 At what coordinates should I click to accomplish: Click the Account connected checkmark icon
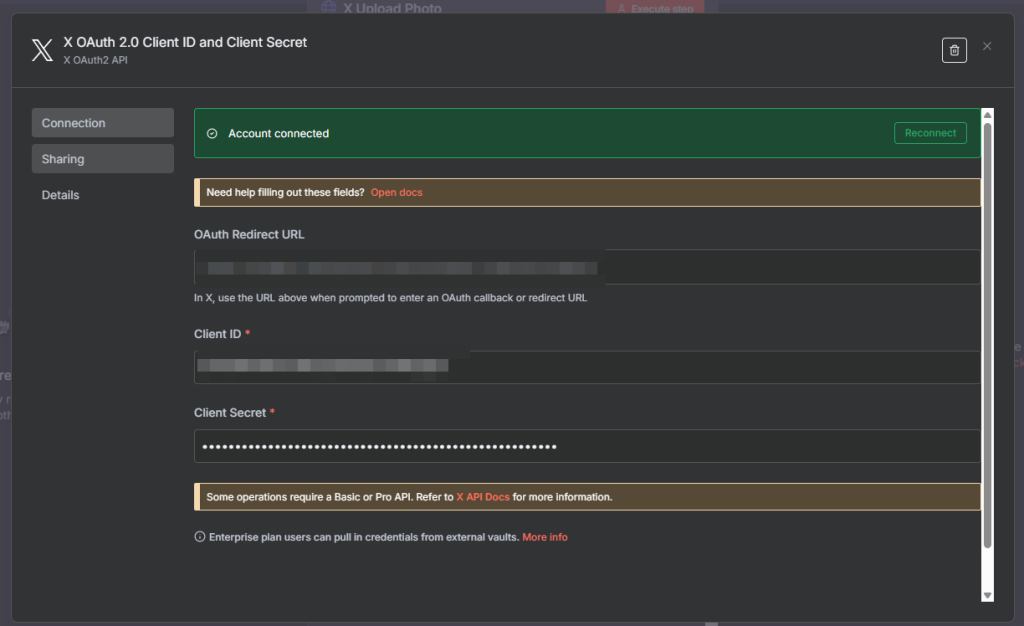tap(212, 133)
